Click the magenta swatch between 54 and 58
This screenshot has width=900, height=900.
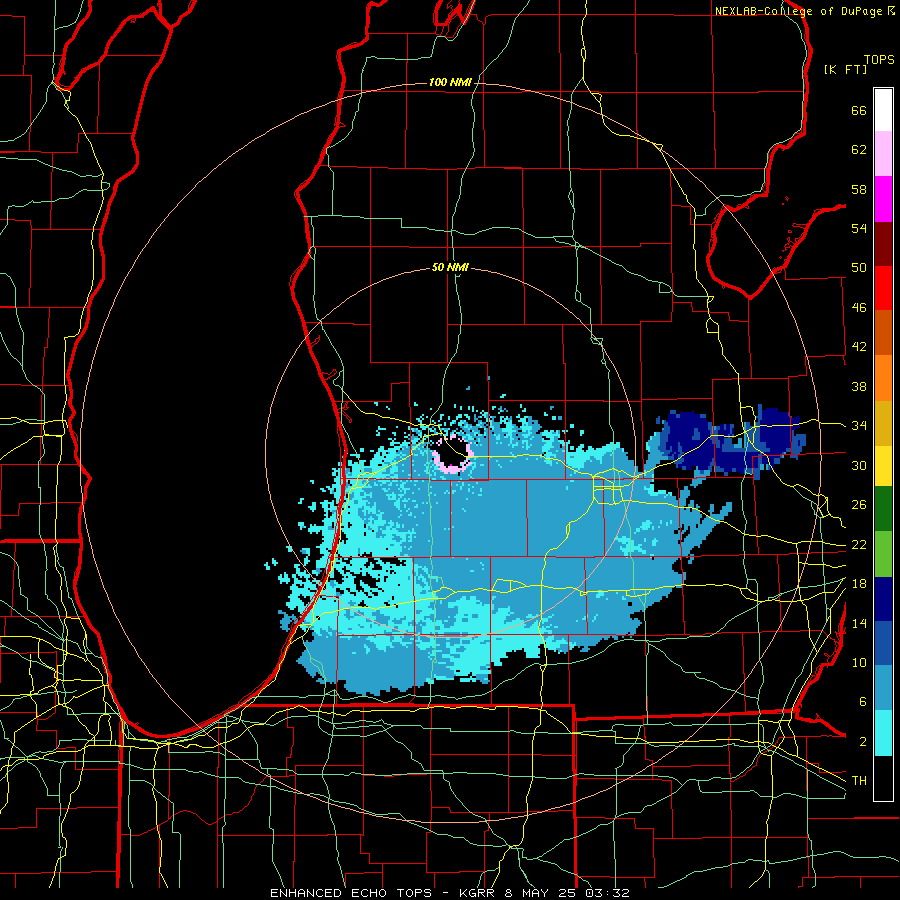883,199
